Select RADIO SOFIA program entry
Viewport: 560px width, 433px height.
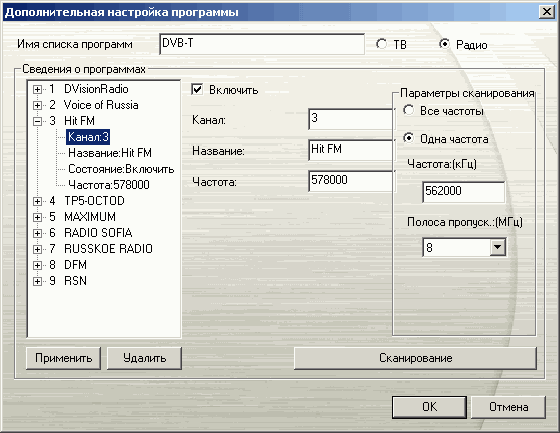pos(98,233)
